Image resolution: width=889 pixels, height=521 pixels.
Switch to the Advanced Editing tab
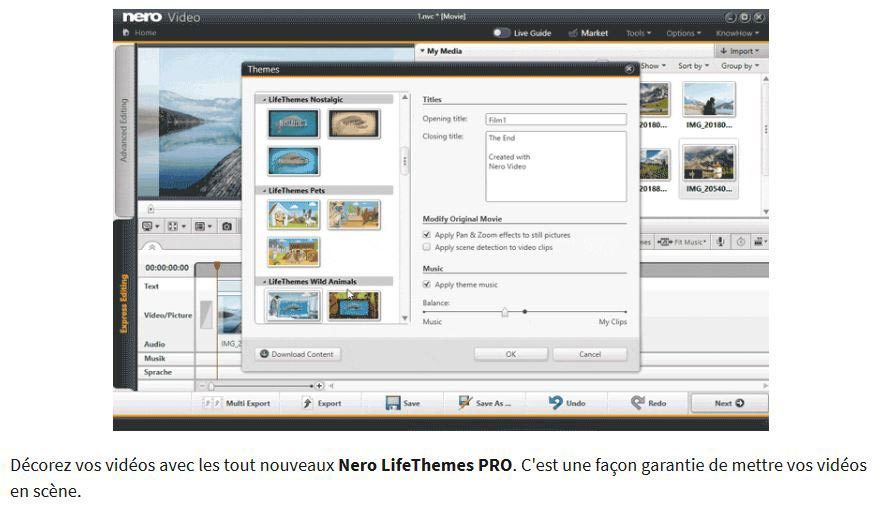(x=124, y=131)
